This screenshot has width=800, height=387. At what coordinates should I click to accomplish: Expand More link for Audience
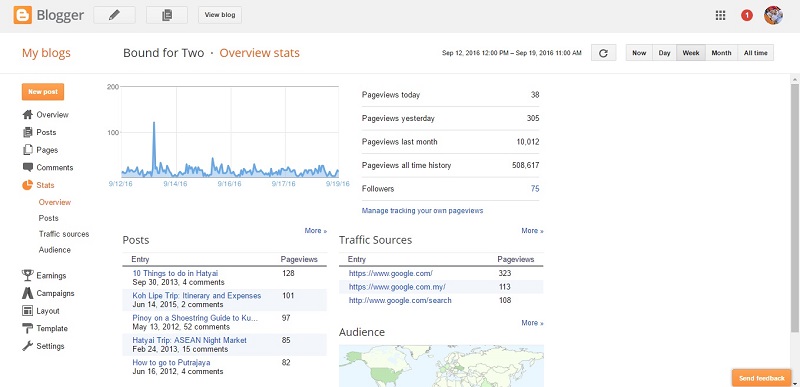pos(532,323)
